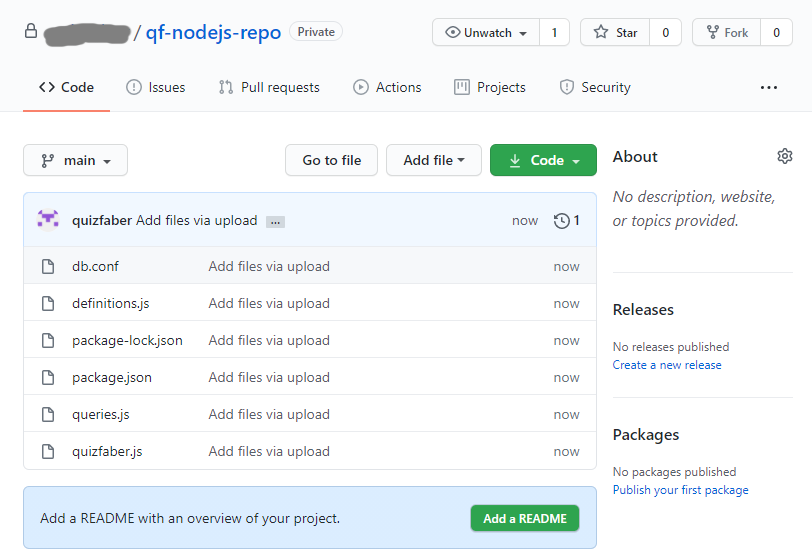The height and width of the screenshot is (557, 812).
Task: Click the file icon beside queries.js
Action: coord(47,414)
